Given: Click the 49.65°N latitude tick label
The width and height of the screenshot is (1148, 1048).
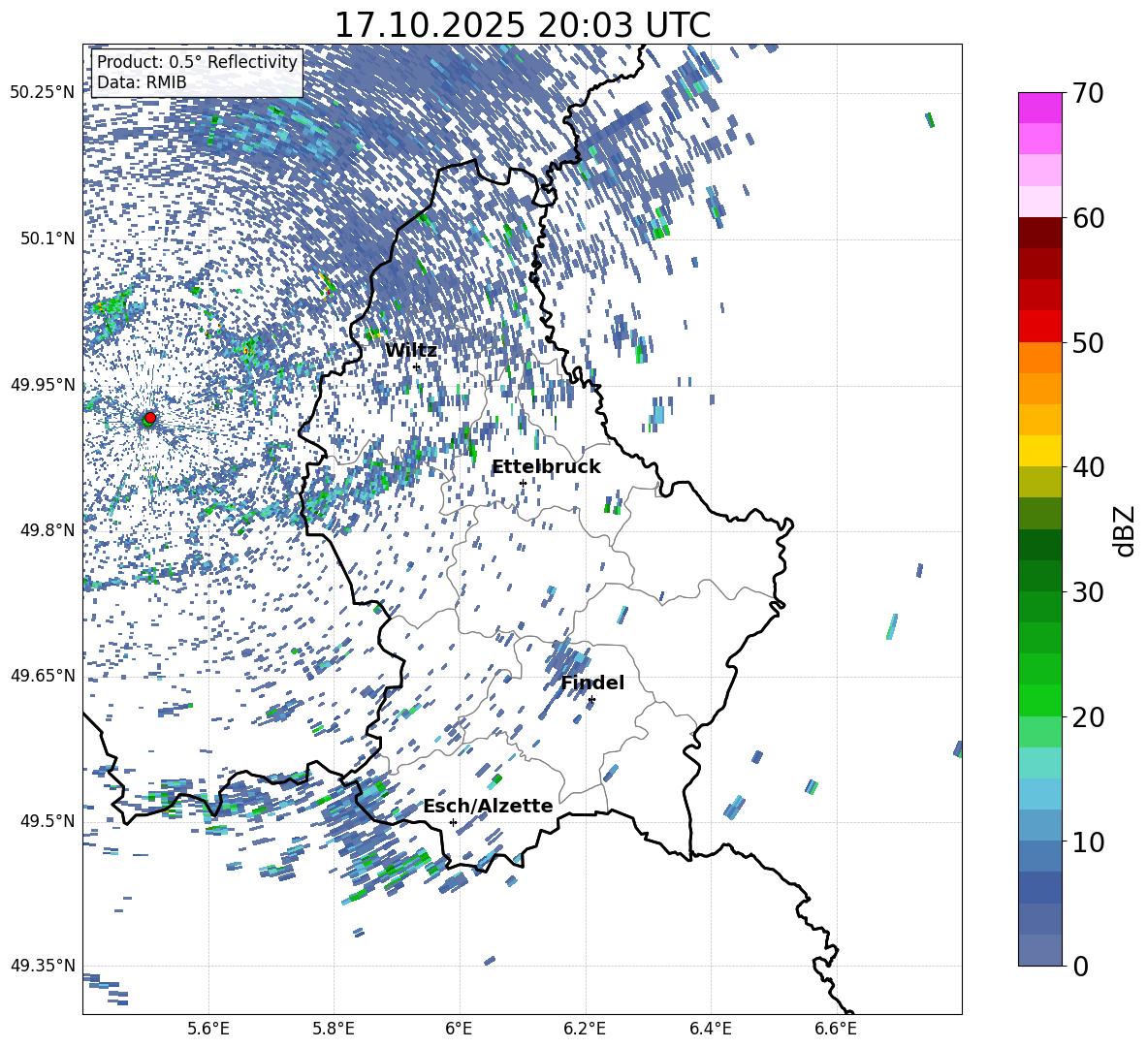Looking at the screenshot, I should 43,676.
